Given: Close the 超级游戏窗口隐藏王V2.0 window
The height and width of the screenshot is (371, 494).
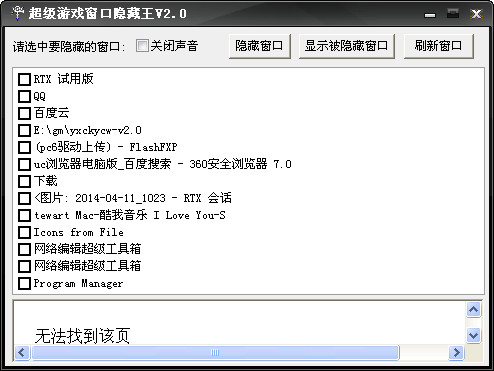Looking at the screenshot, I should (x=476, y=14).
